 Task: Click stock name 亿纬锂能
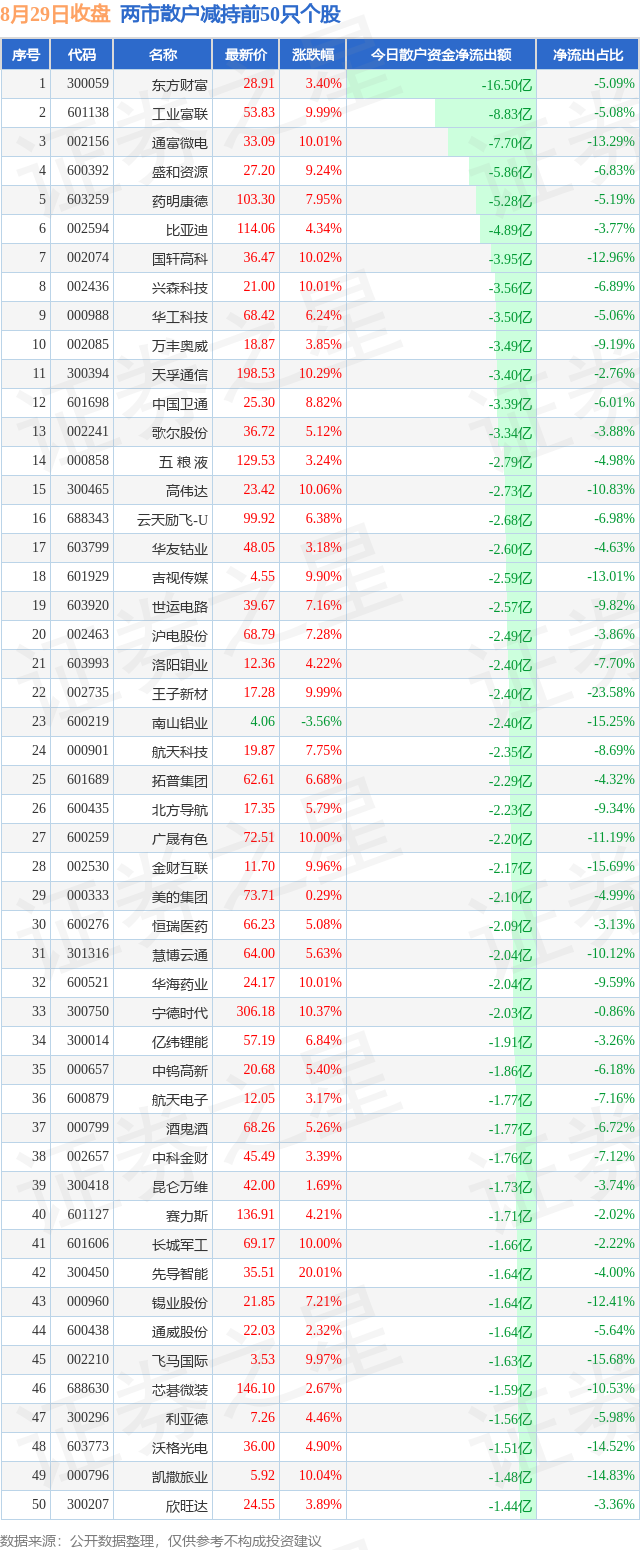point(180,1042)
